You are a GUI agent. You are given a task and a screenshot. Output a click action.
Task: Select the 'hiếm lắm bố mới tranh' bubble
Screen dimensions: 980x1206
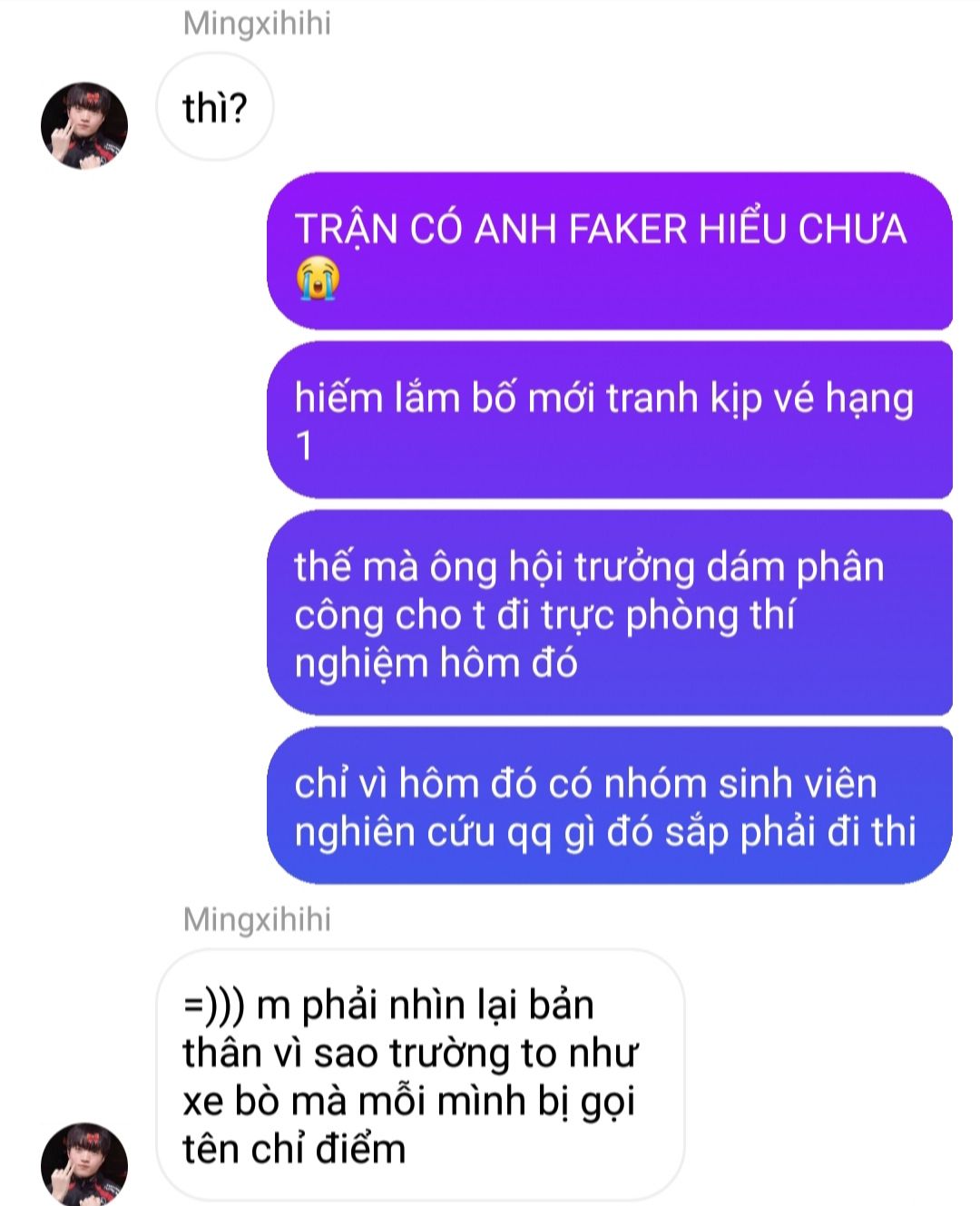[610, 420]
